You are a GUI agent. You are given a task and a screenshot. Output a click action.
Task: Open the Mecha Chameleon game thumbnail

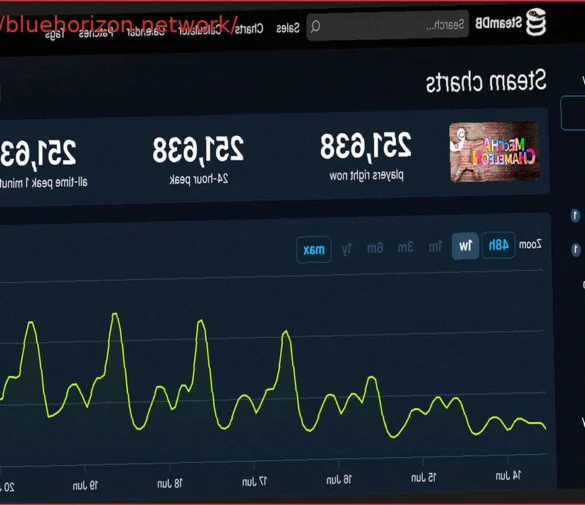[x=494, y=152]
